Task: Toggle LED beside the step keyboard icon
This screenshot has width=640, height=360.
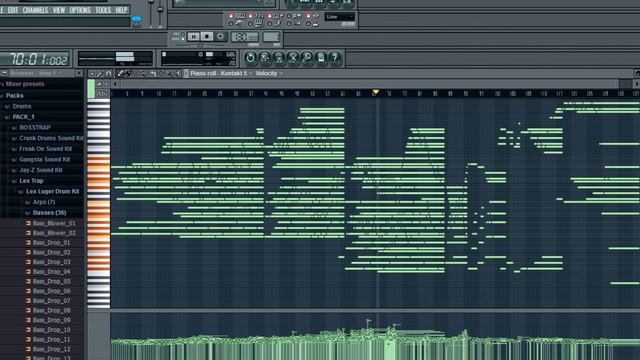Action: 250,24
